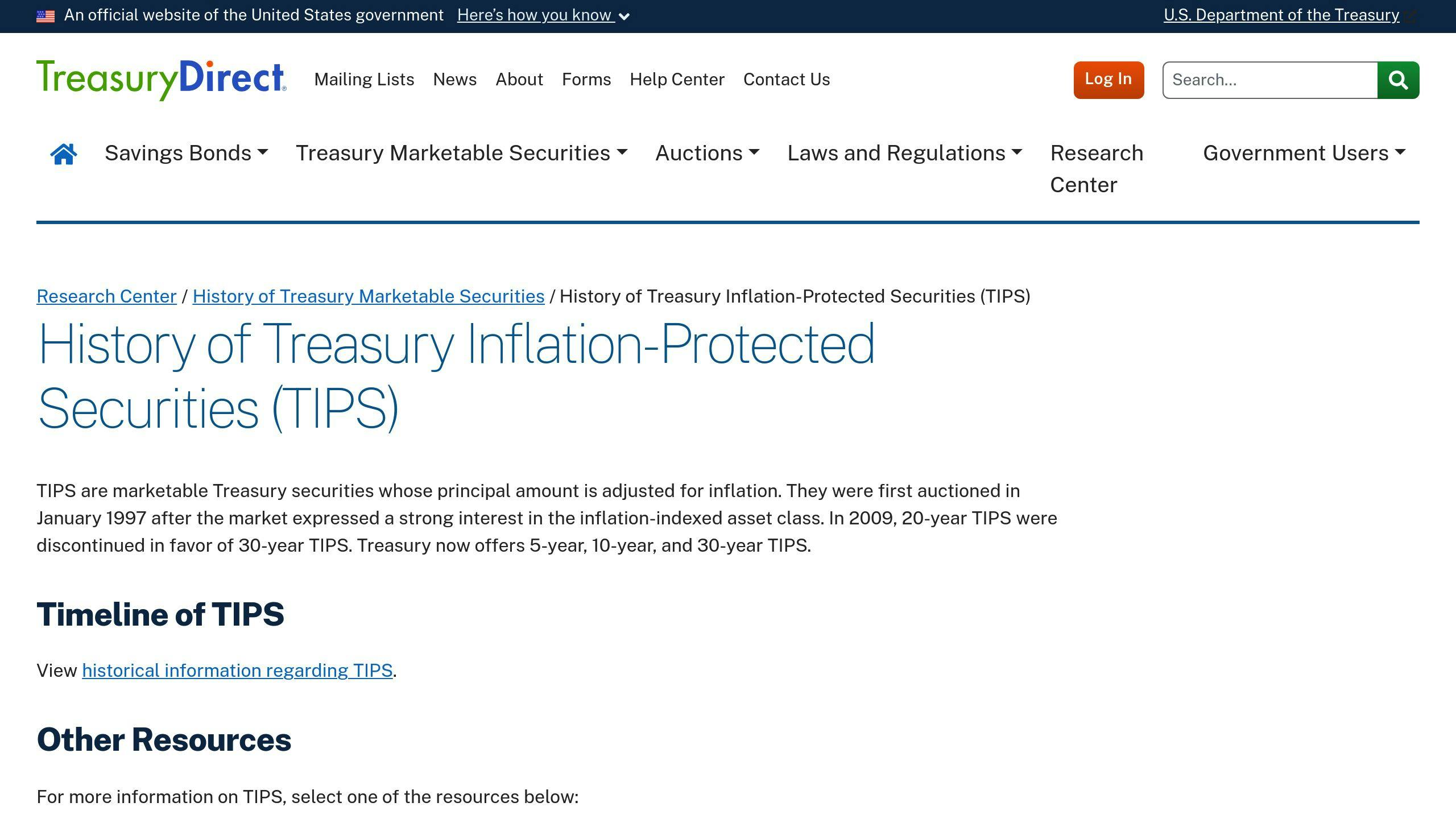Open the Forms page
The height and width of the screenshot is (819, 1456).
pyautogui.click(x=587, y=80)
